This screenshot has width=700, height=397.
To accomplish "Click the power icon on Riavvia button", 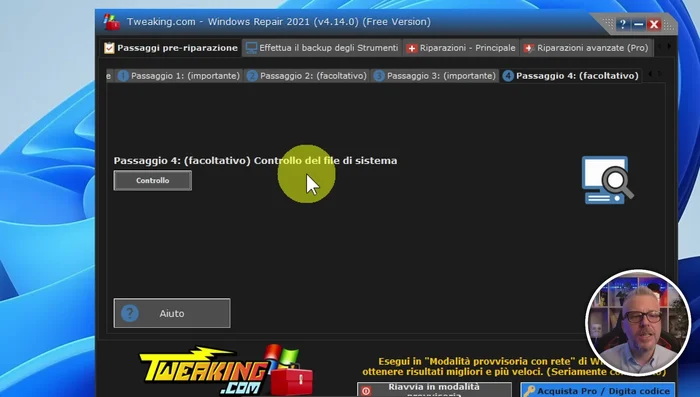I will point(366,391).
